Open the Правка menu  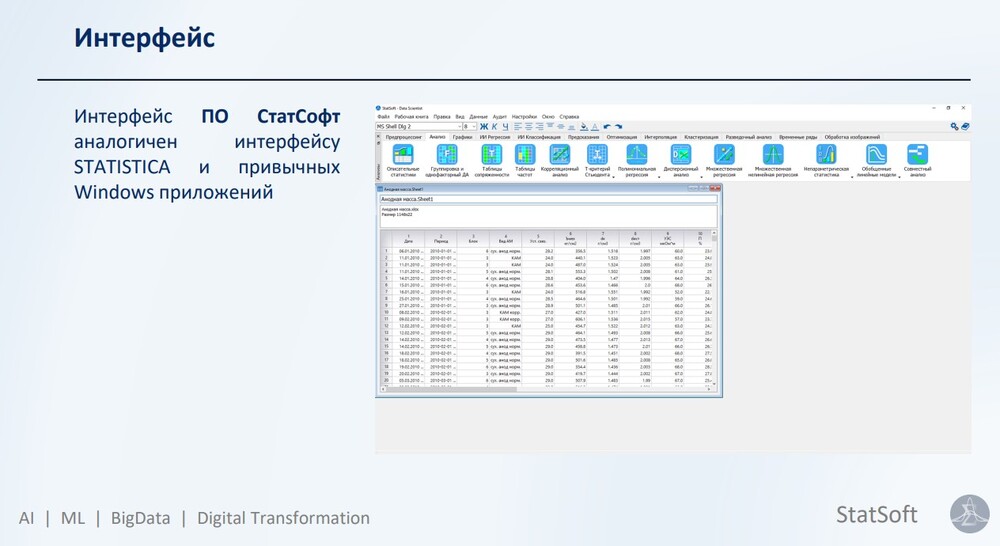tap(442, 117)
